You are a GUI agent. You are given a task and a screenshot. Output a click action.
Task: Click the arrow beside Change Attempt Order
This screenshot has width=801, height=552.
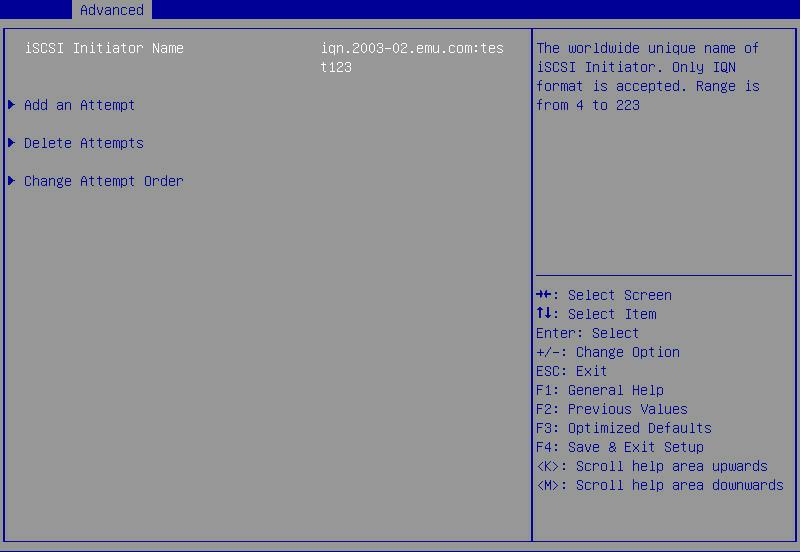(x=12, y=181)
